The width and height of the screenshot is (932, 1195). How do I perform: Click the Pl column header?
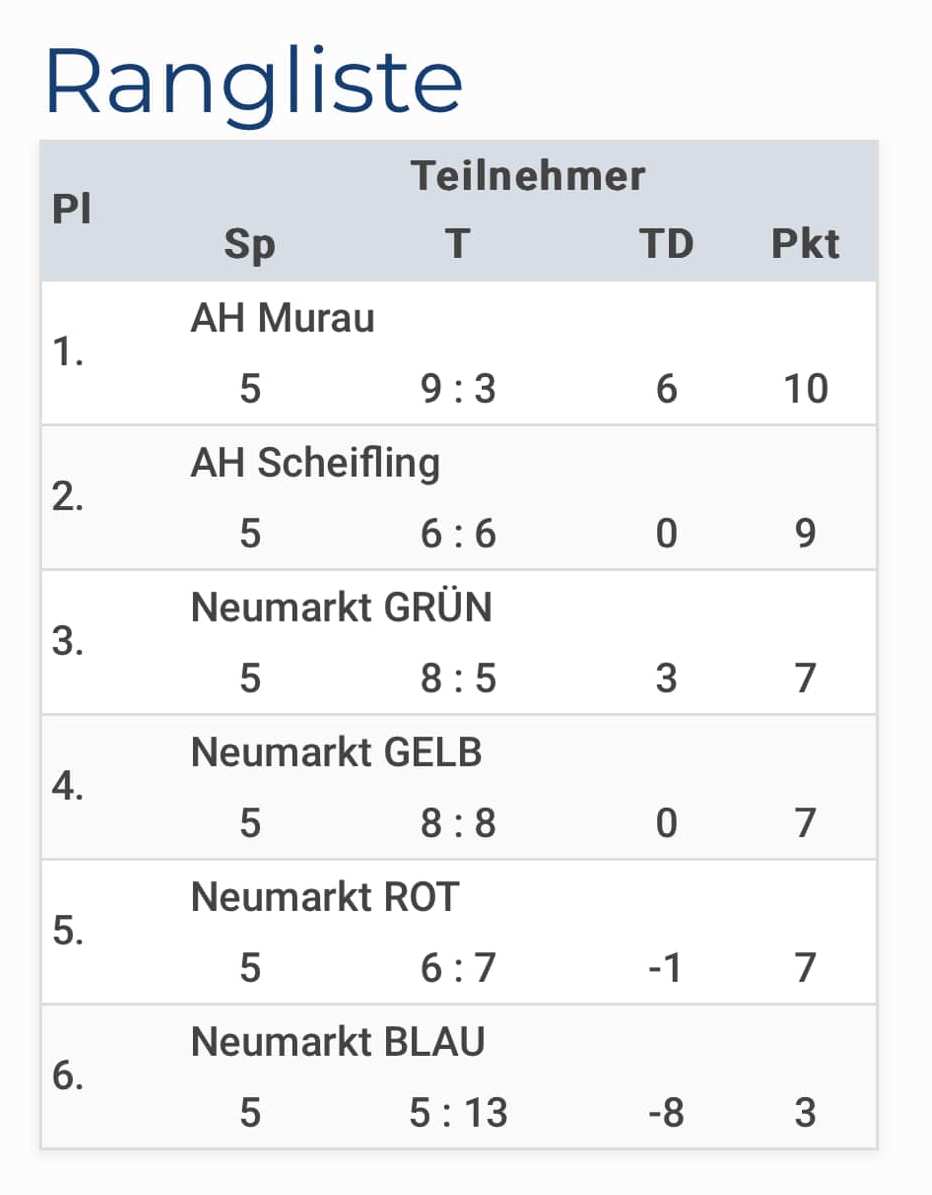(x=72, y=209)
